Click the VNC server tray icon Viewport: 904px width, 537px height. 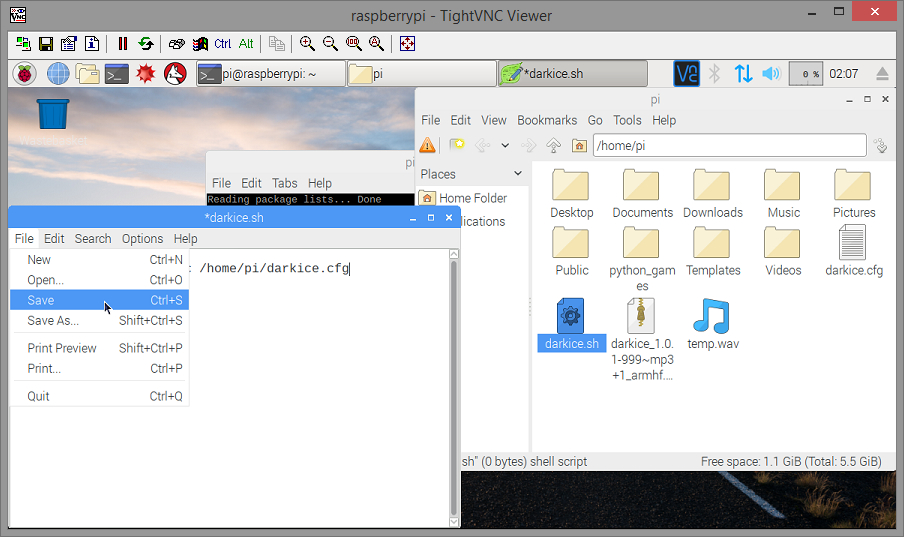tap(687, 74)
